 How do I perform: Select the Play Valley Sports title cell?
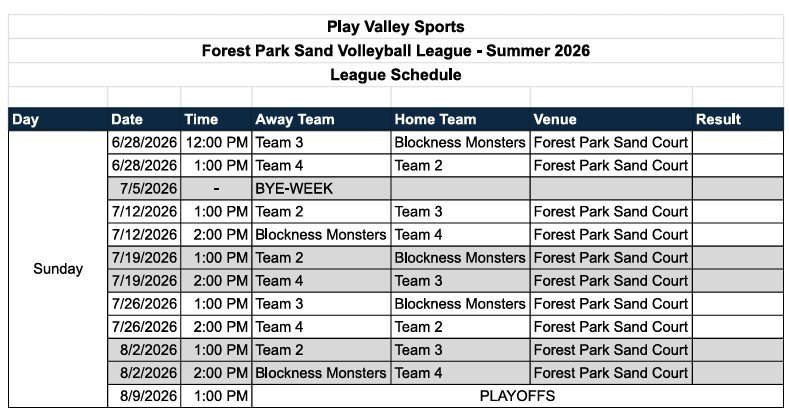pos(396,27)
